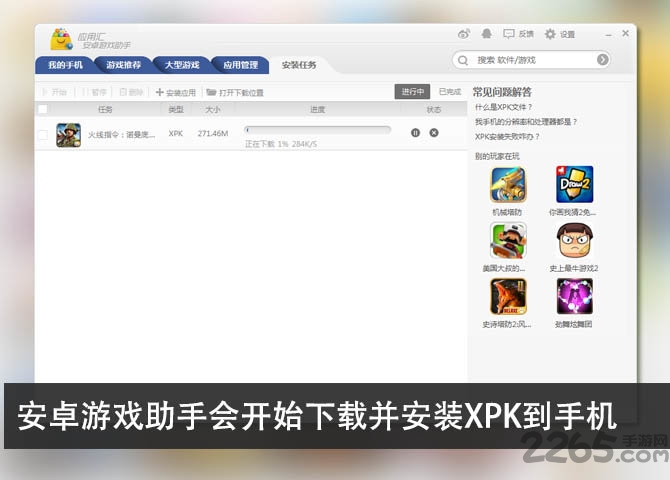
Task: Click the 应用汇 shopping bag logo
Action: 62,39
